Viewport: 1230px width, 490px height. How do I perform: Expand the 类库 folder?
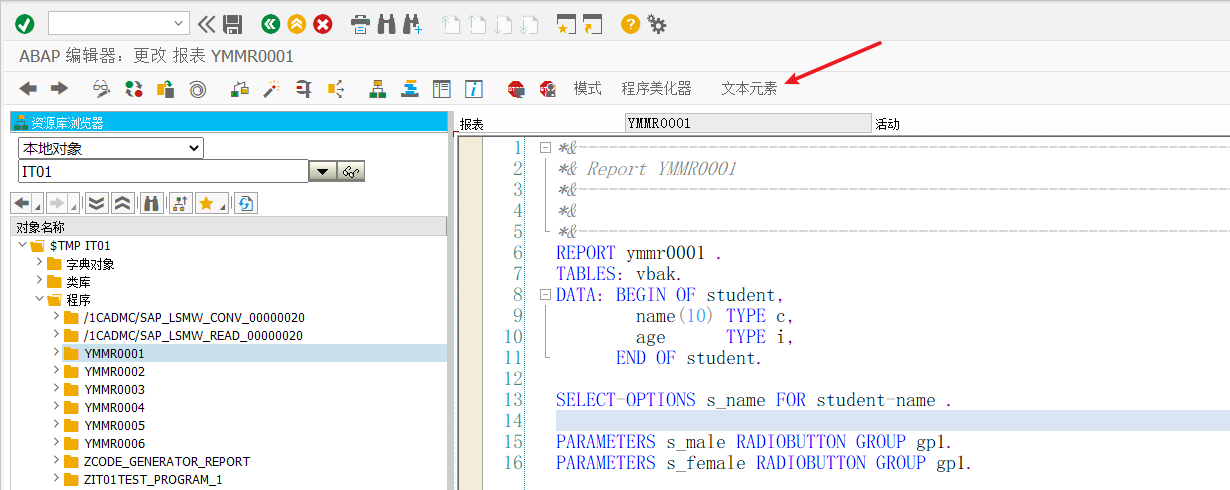(40, 281)
